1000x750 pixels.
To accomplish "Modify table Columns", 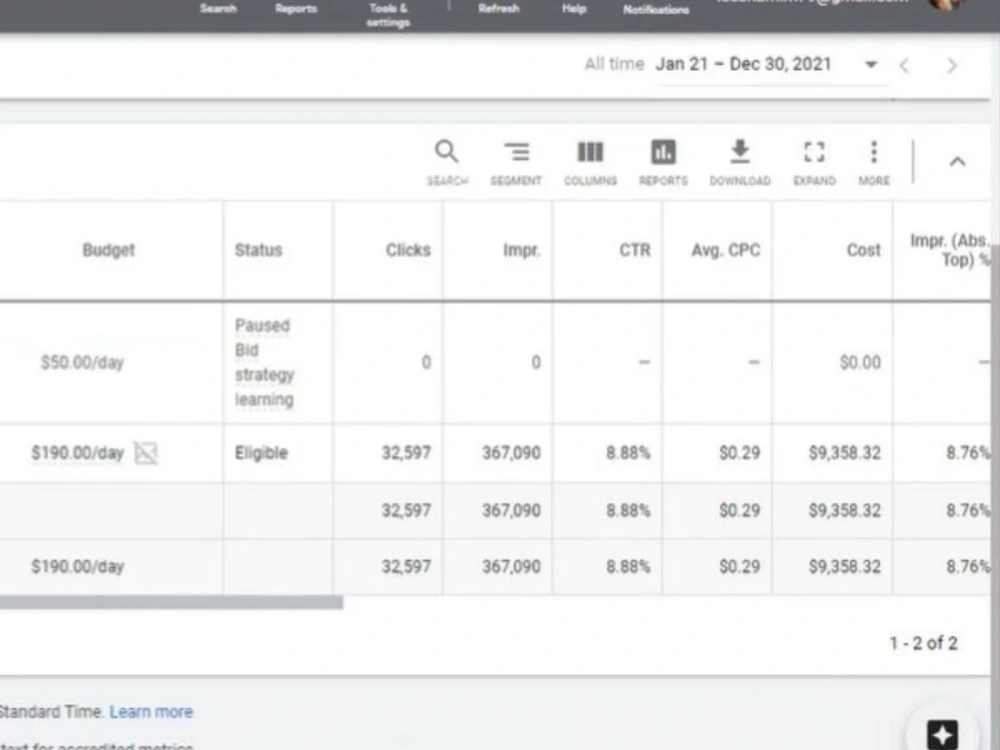I will tap(590, 163).
